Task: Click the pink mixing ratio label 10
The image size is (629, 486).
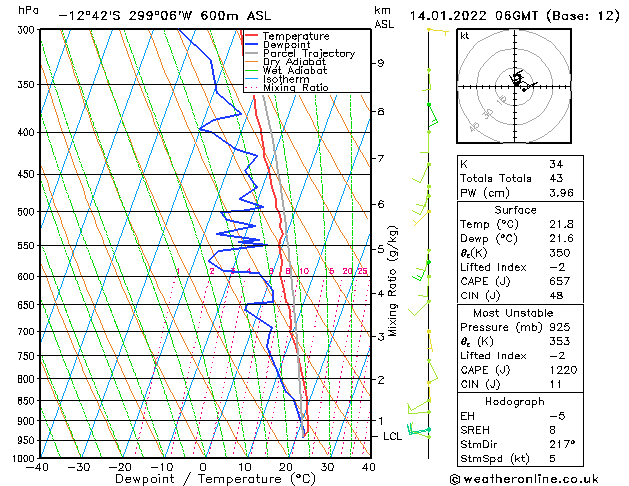Action: click(304, 271)
